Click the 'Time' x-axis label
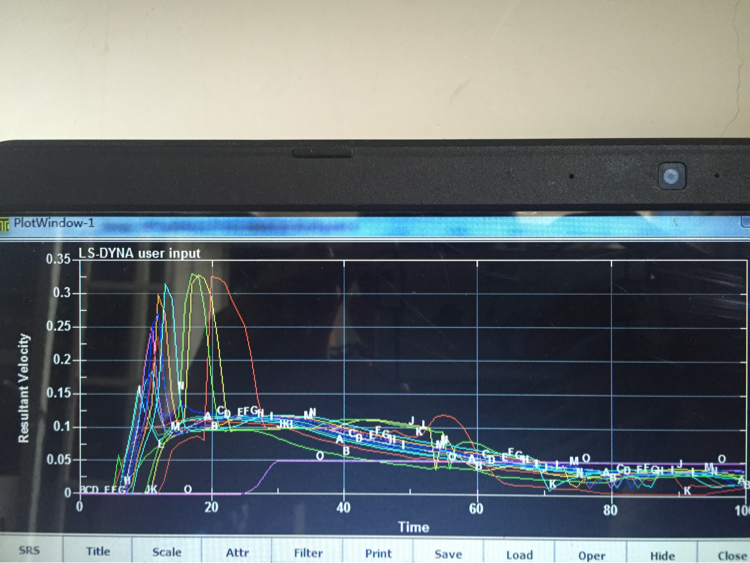 (414, 527)
